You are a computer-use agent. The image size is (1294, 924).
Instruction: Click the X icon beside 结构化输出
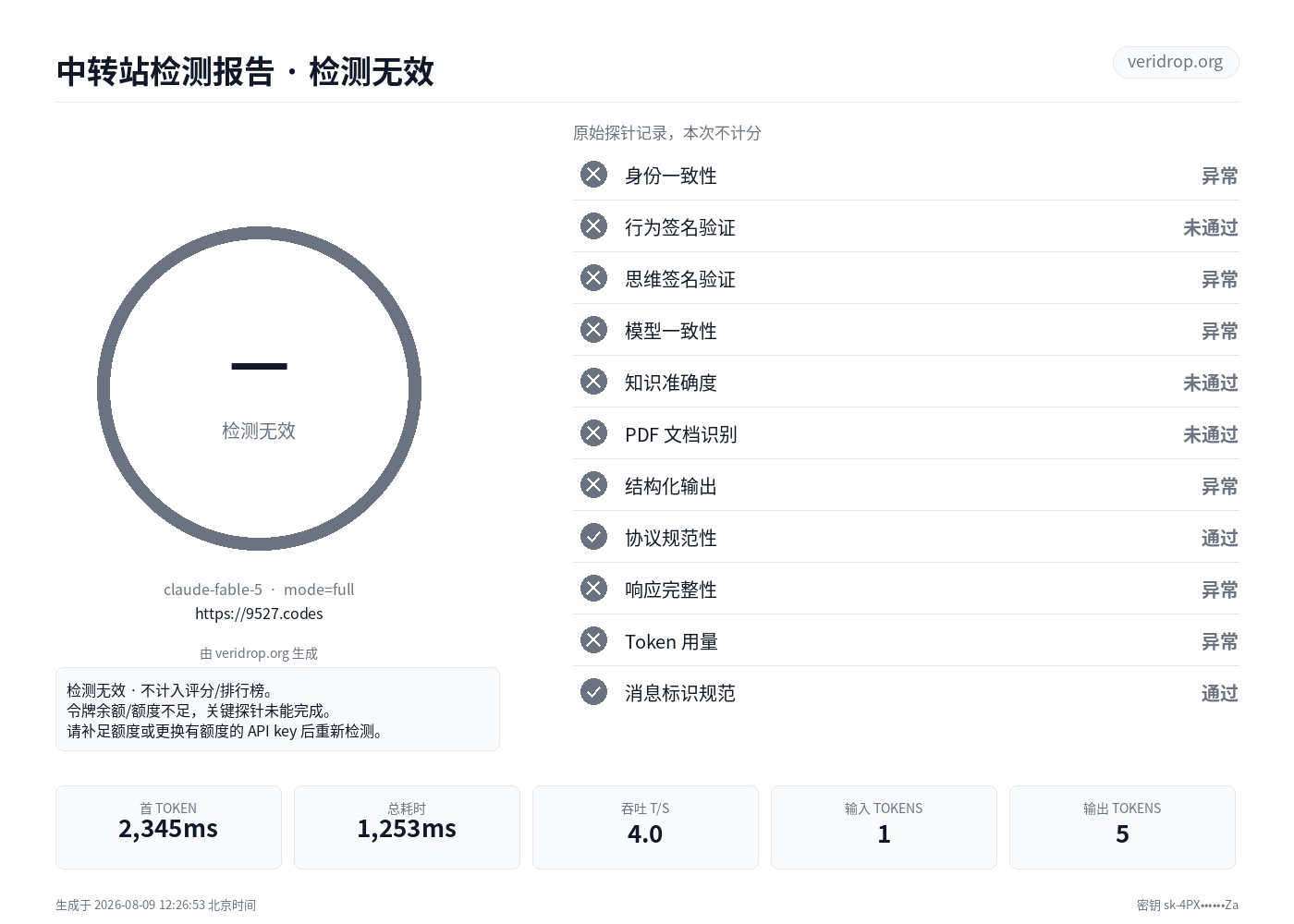click(593, 485)
